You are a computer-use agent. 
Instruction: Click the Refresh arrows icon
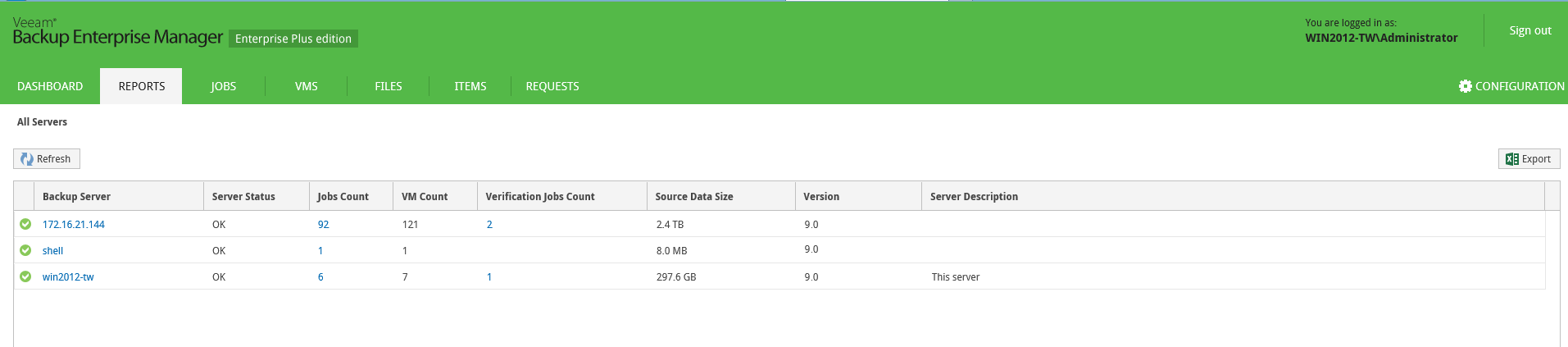click(27, 159)
